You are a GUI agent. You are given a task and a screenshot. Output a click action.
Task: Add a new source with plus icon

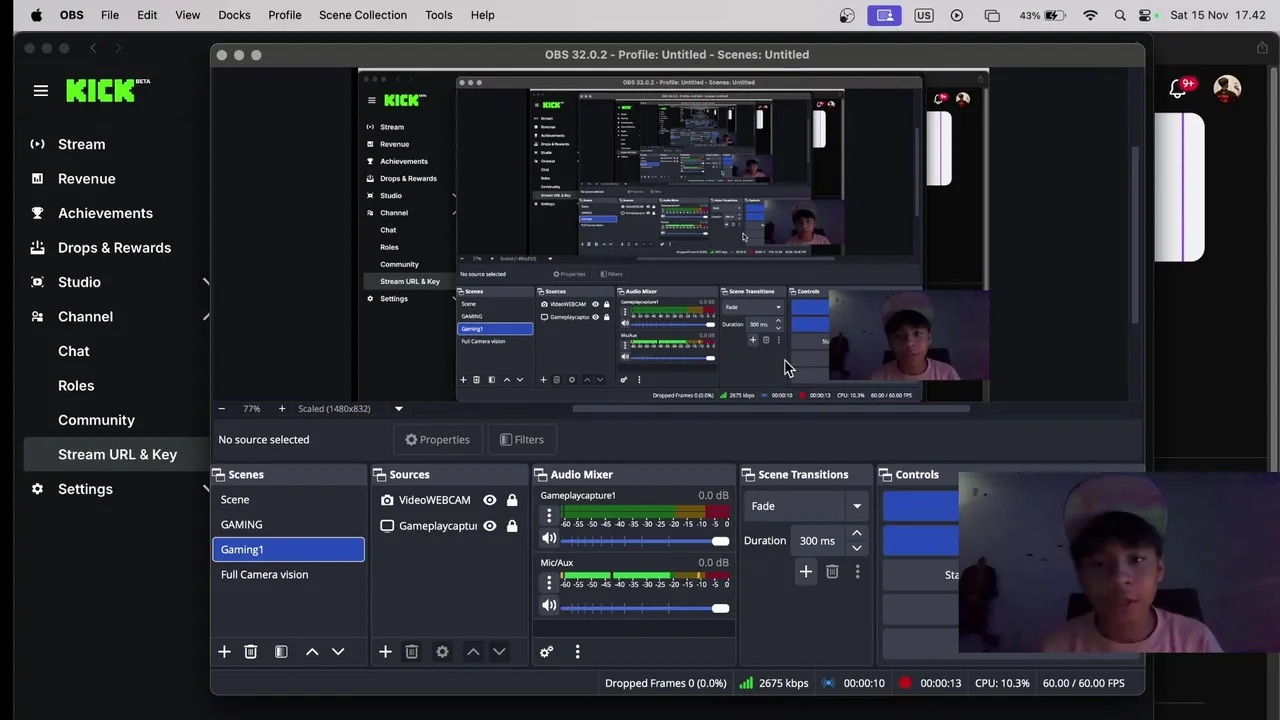click(x=385, y=652)
